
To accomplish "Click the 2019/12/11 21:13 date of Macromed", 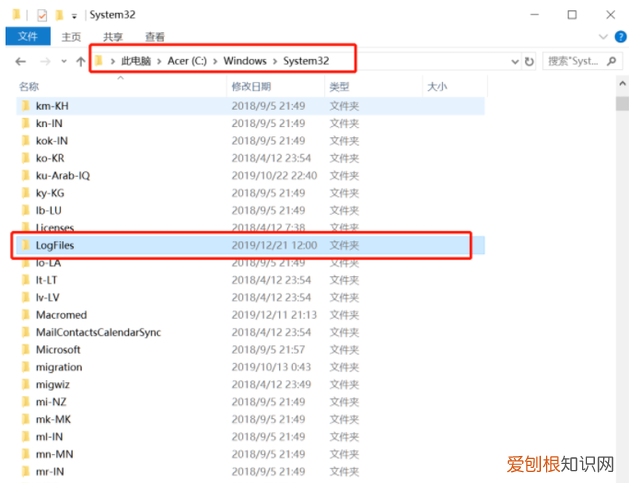I will click(x=274, y=315).
